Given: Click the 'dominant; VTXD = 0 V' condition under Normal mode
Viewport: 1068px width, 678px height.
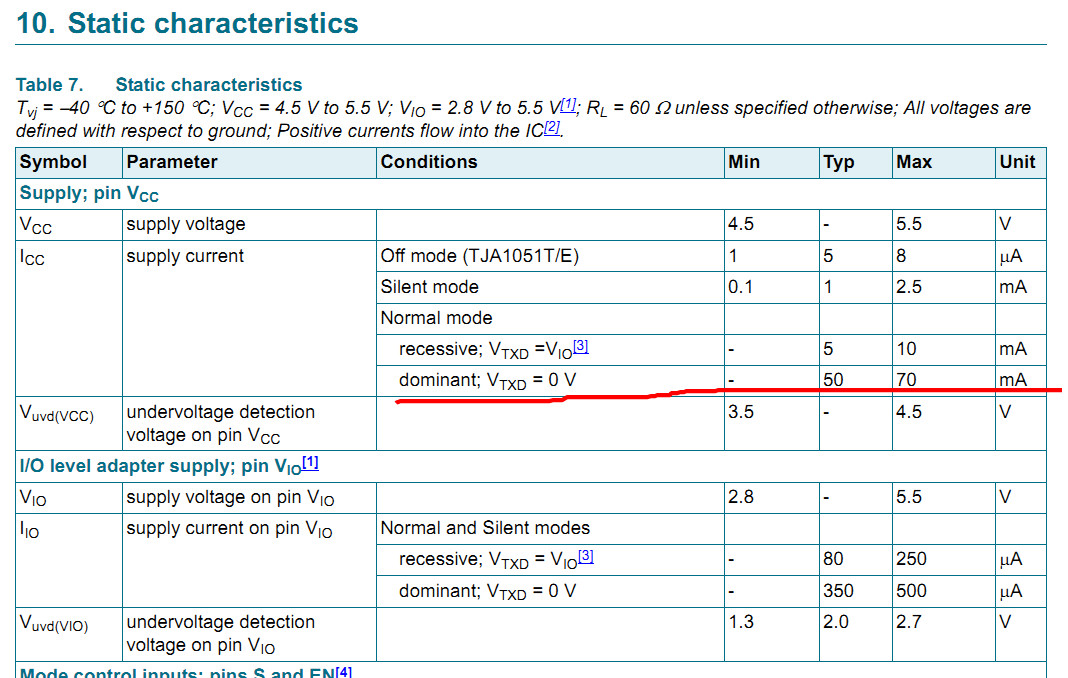Looking at the screenshot, I should (x=488, y=381).
